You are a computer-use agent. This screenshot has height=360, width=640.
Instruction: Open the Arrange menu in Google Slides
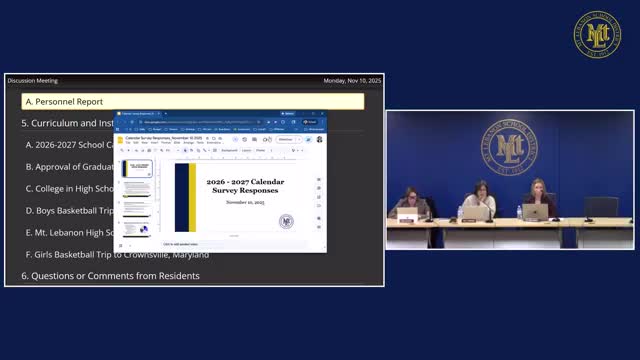pyautogui.click(x=188, y=143)
